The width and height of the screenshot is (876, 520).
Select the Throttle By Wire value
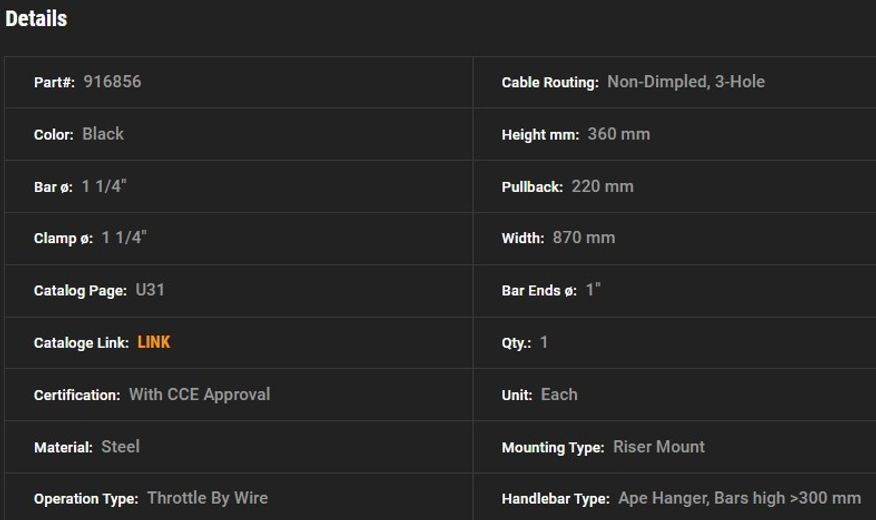pos(207,498)
